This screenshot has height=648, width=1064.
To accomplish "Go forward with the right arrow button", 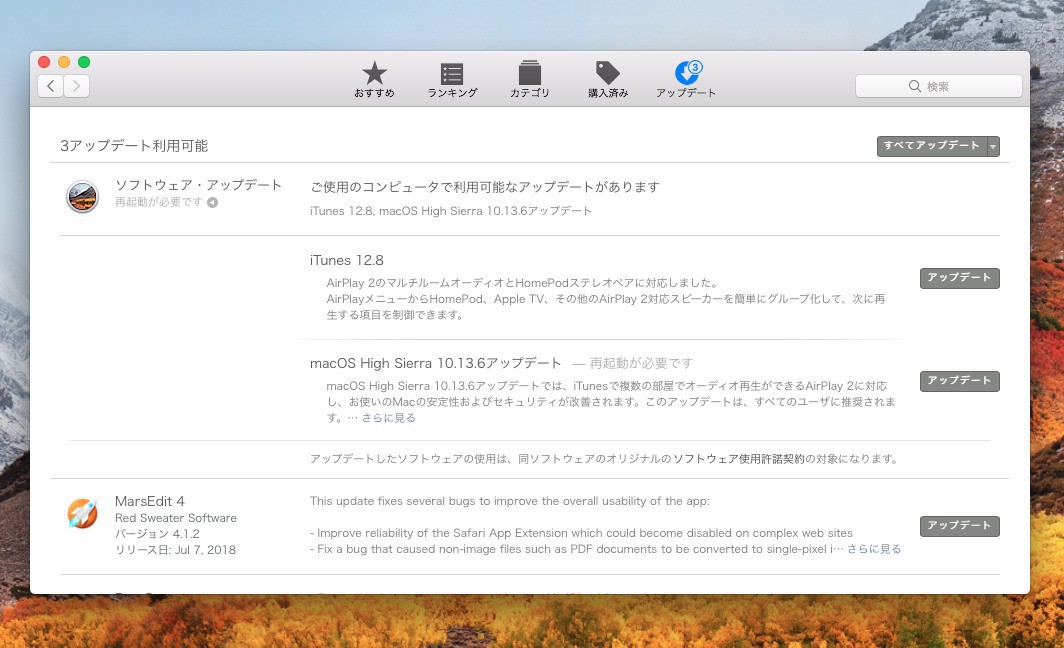I will click(x=77, y=86).
